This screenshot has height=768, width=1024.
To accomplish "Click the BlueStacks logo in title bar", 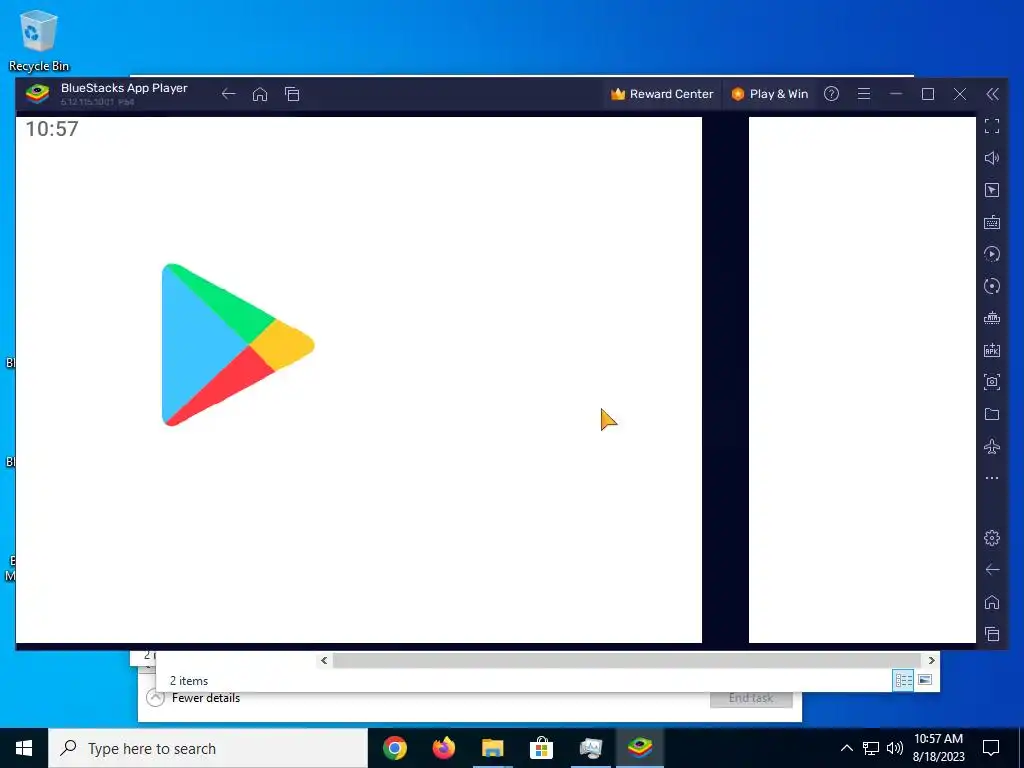I will point(37,94).
